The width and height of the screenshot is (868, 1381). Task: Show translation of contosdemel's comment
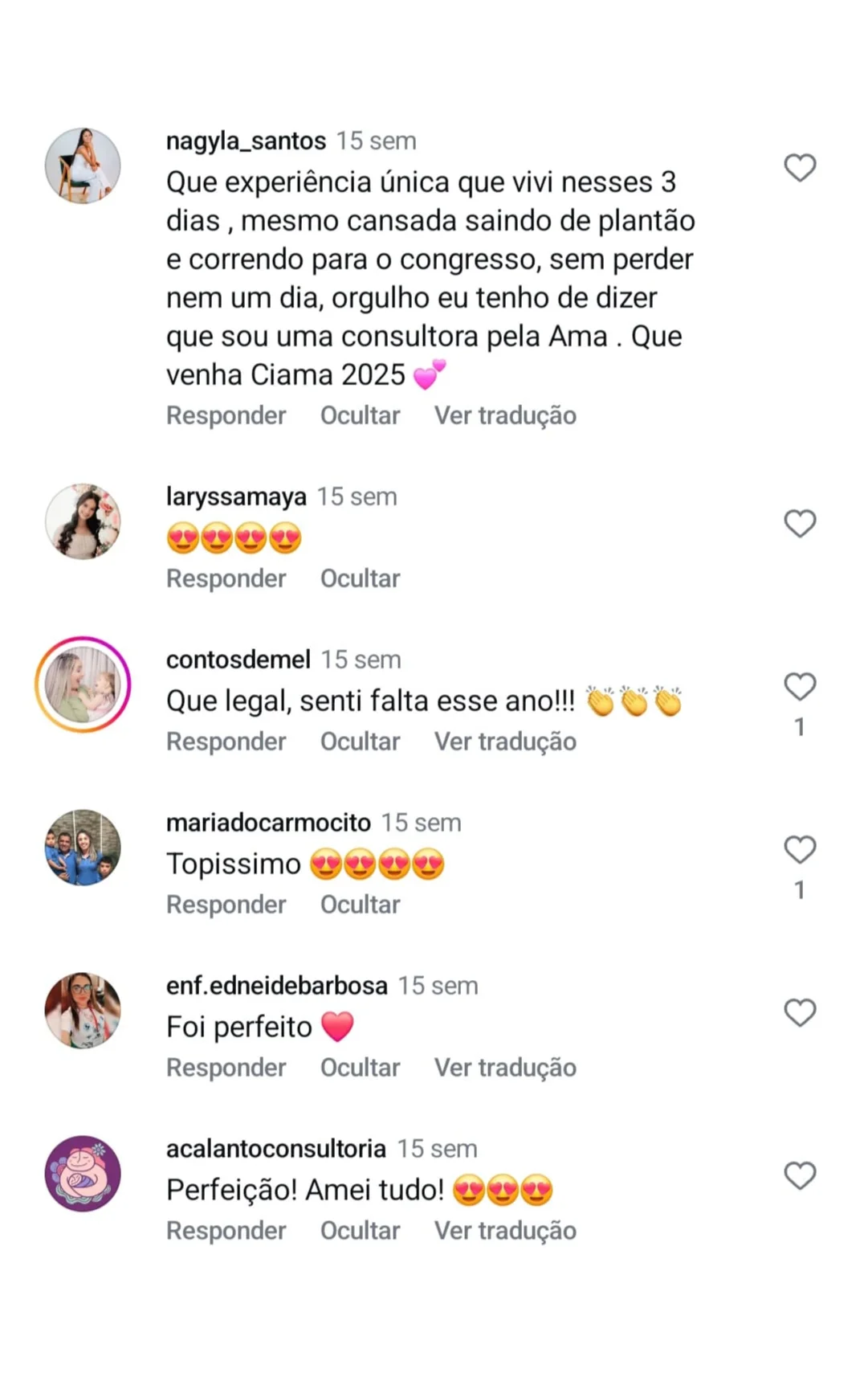point(505,742)
